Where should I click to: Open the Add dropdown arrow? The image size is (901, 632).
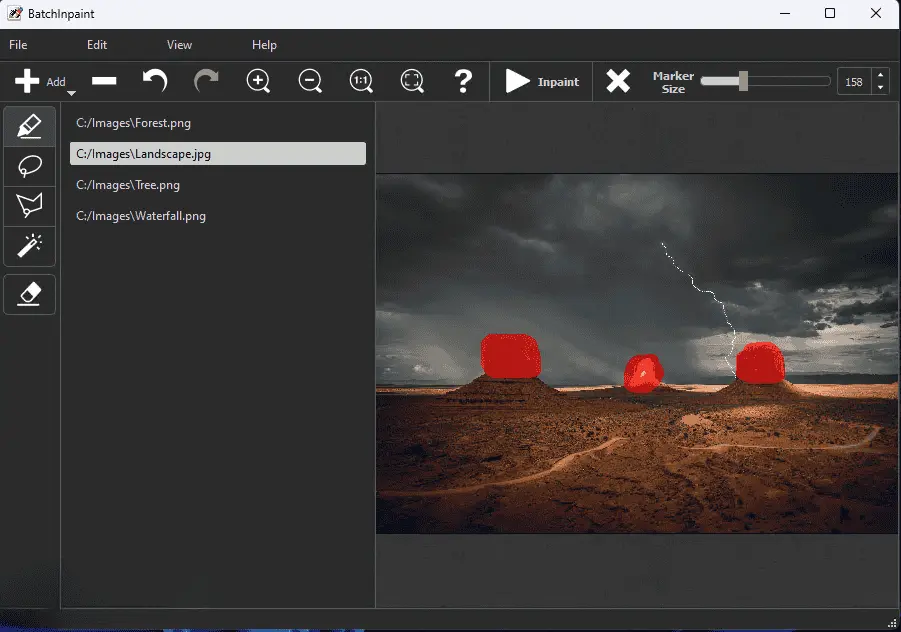(71, 93)
